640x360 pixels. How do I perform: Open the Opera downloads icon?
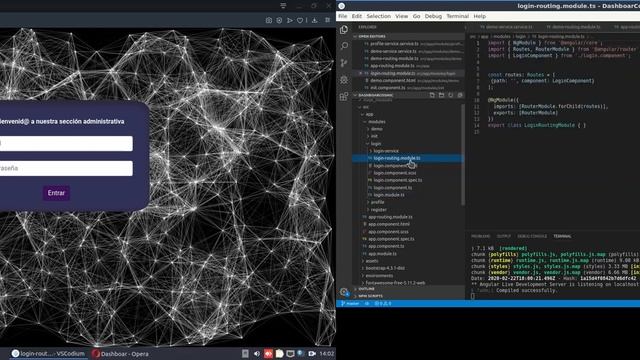[x=315, y=20]
